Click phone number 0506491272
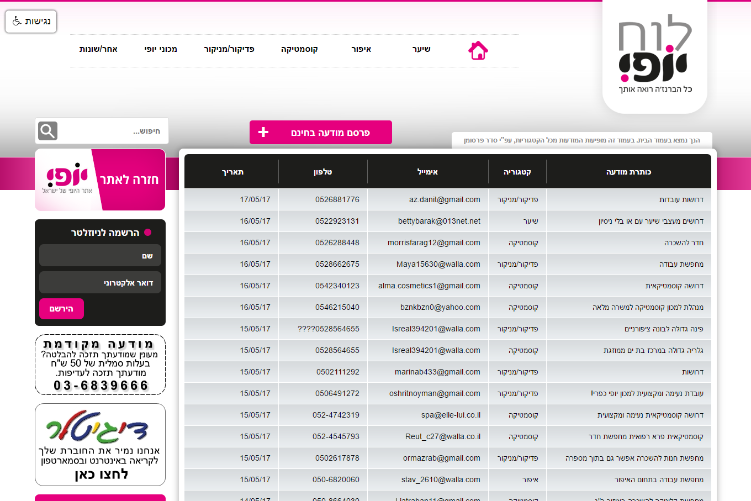 point(337,393)
